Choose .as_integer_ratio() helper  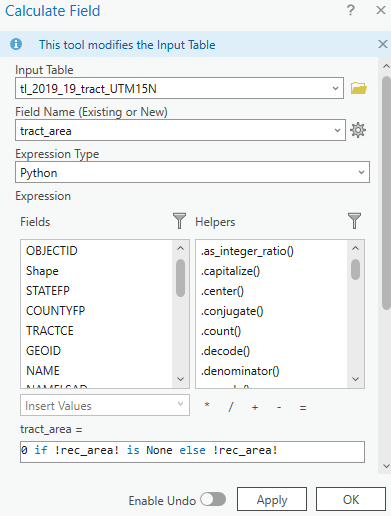[x=247, y=251]
